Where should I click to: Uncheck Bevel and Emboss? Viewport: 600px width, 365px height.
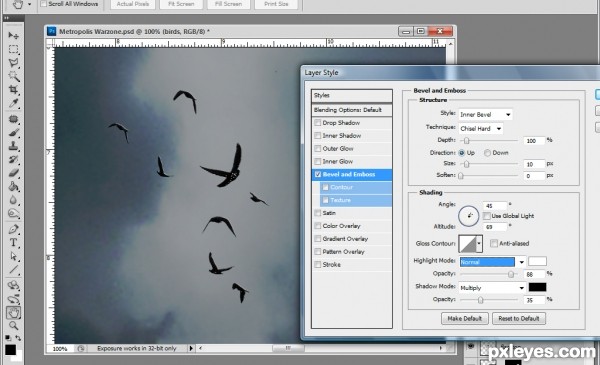tap(318, 174)
